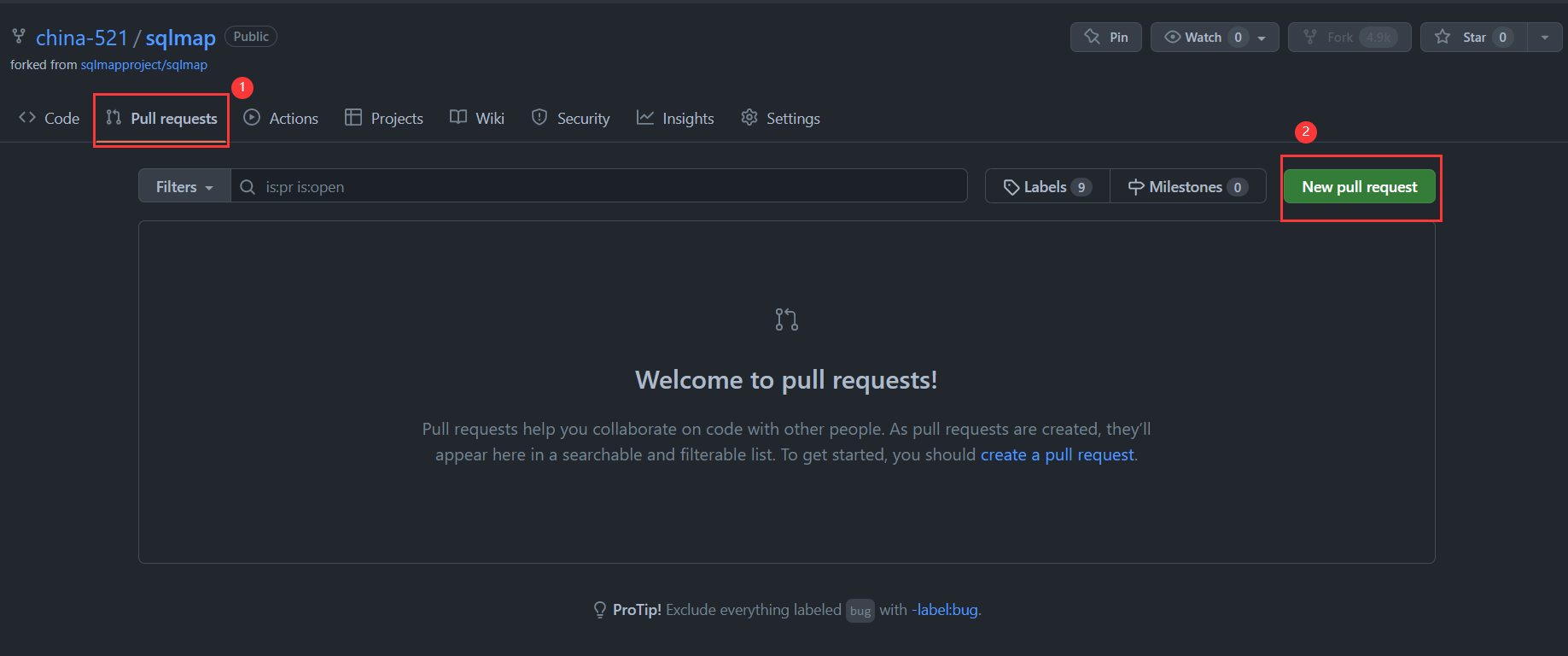Open the Labels list
This screenshot has width=1568, height=656.
coord(1047,186)
